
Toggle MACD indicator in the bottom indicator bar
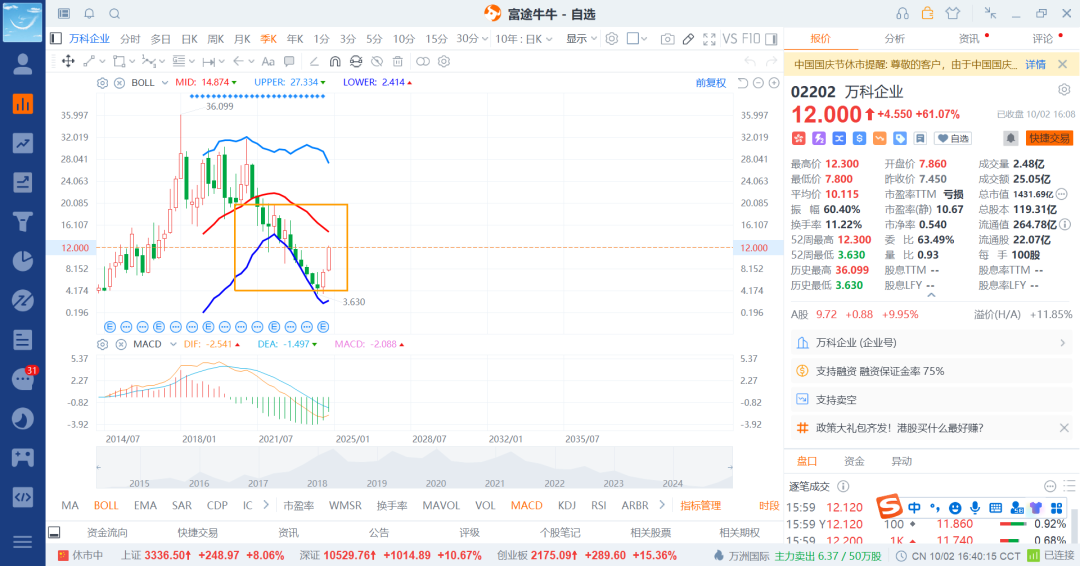[527, 505]
